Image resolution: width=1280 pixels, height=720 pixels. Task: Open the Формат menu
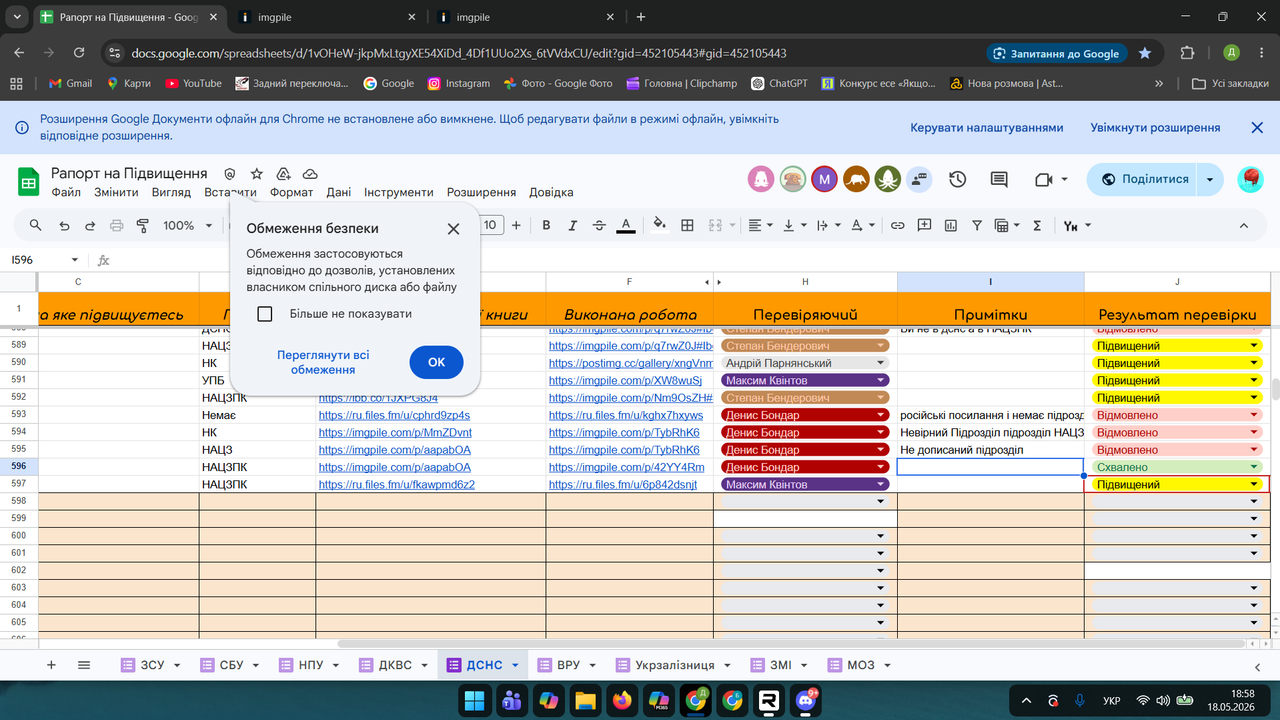click(291, 192)
